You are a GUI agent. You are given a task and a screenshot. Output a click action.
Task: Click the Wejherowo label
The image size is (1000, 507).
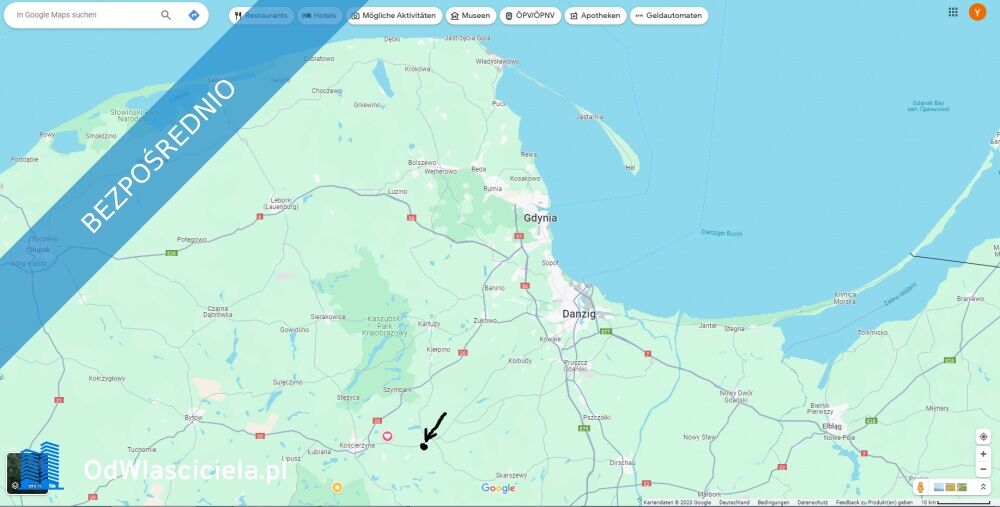441,172
